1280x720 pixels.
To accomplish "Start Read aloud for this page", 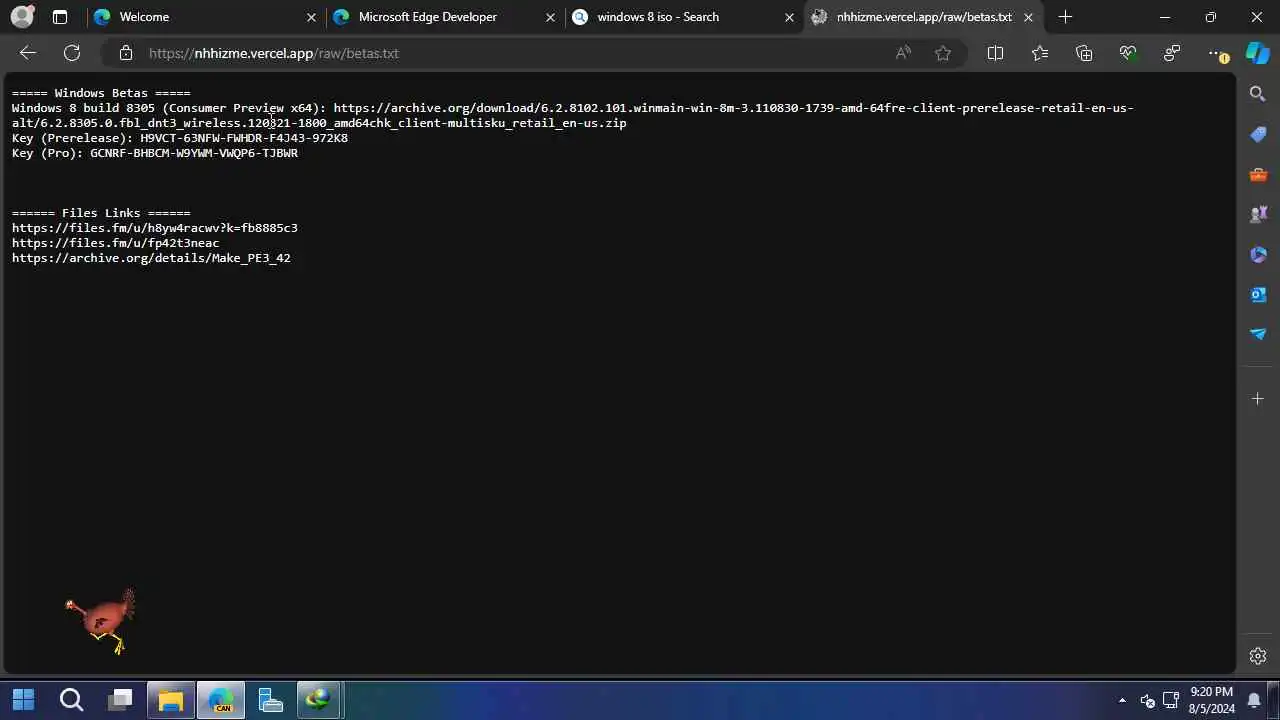I will point(903,53).
